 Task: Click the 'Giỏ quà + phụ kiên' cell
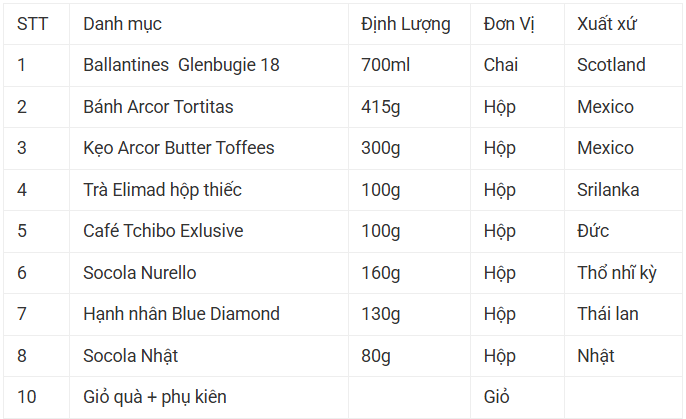155,397
